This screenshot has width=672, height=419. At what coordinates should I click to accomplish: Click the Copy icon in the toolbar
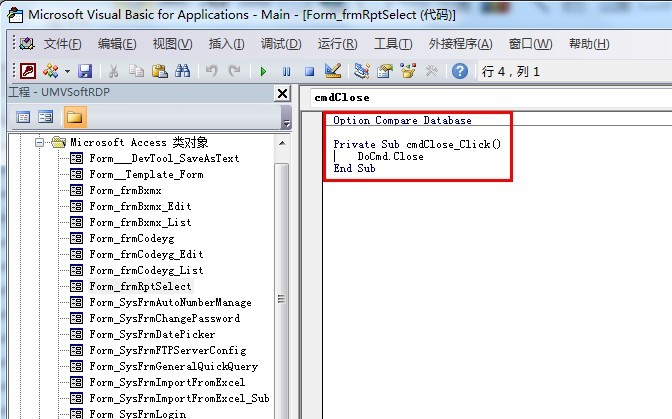[x=136, y=71]
